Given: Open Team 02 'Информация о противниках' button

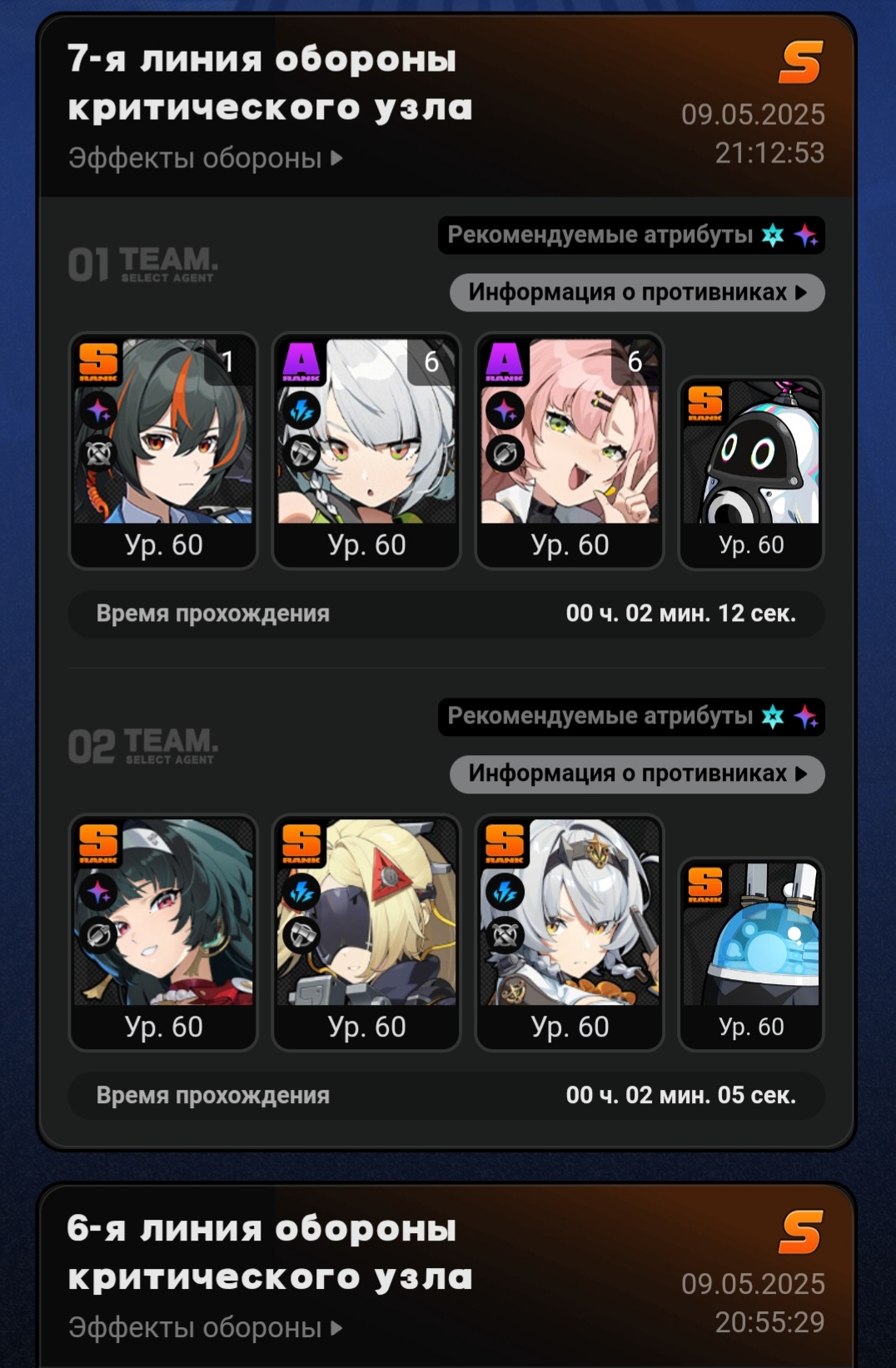Looking at the screenshot, I should pyautogui.click(x=637, y=774).
